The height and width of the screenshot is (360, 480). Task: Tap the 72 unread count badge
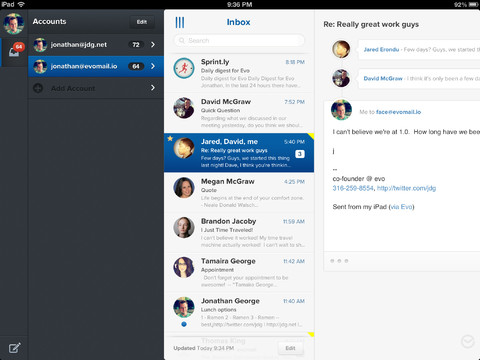coord(136,45)
